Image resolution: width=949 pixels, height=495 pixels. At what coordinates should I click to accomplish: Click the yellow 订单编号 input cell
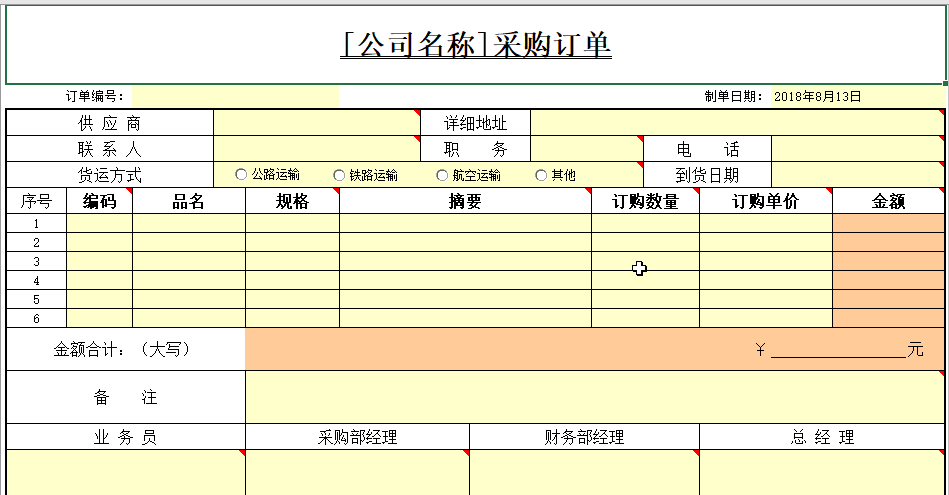pyautogui.click(x=235, y=97)
